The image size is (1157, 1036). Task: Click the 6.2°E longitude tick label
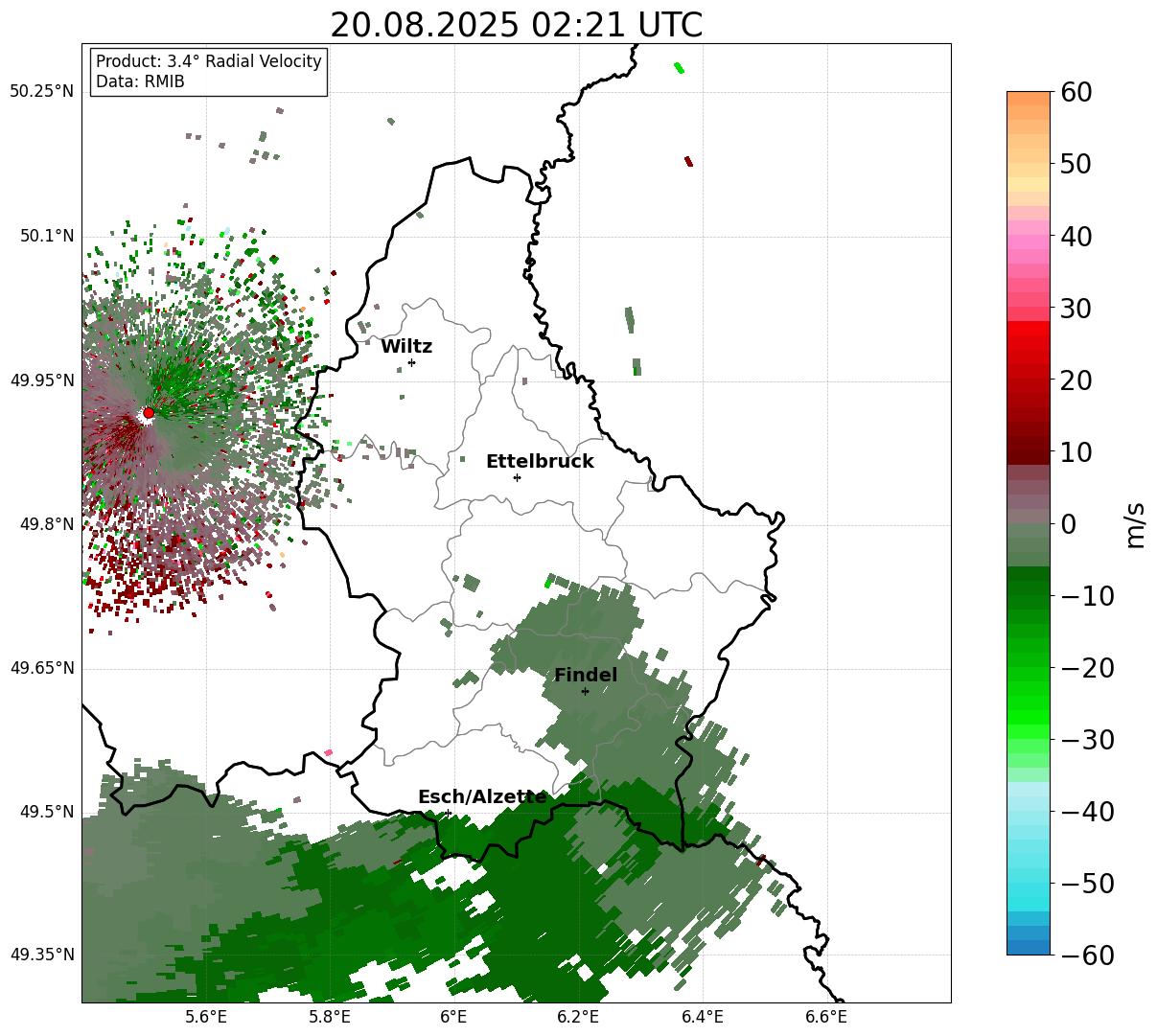[x=578, y=1017]
